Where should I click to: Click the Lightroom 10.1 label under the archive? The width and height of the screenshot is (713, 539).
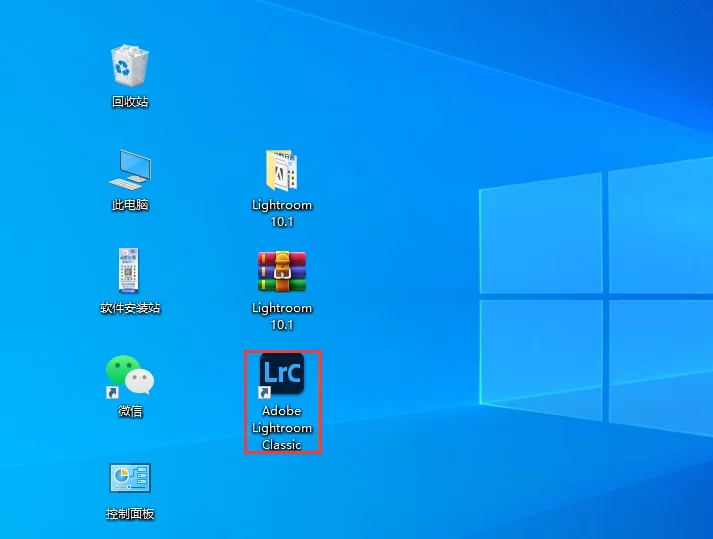coord(282,316)
